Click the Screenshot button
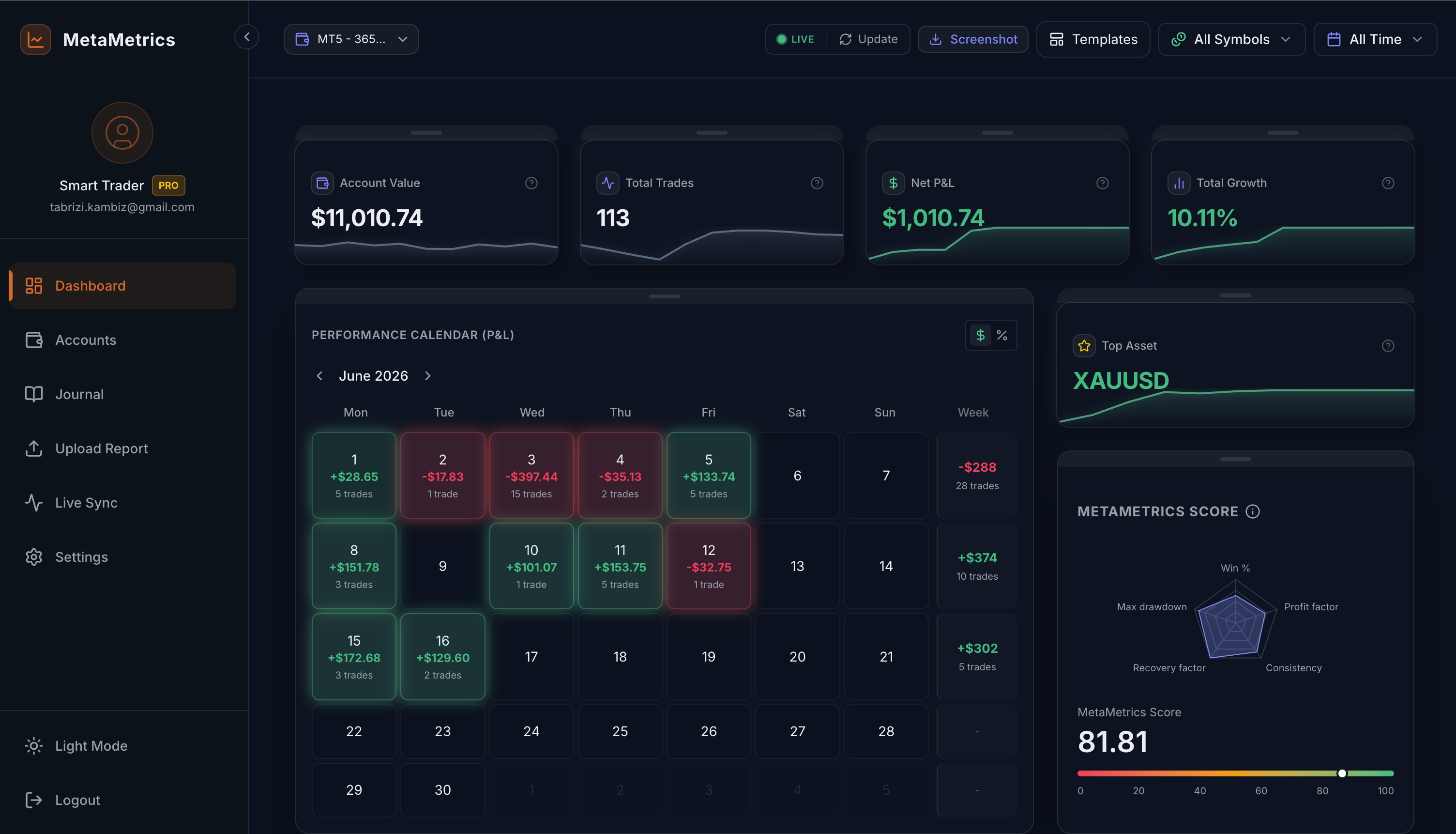Screen dimensions: 1456x834 (973, 39)
